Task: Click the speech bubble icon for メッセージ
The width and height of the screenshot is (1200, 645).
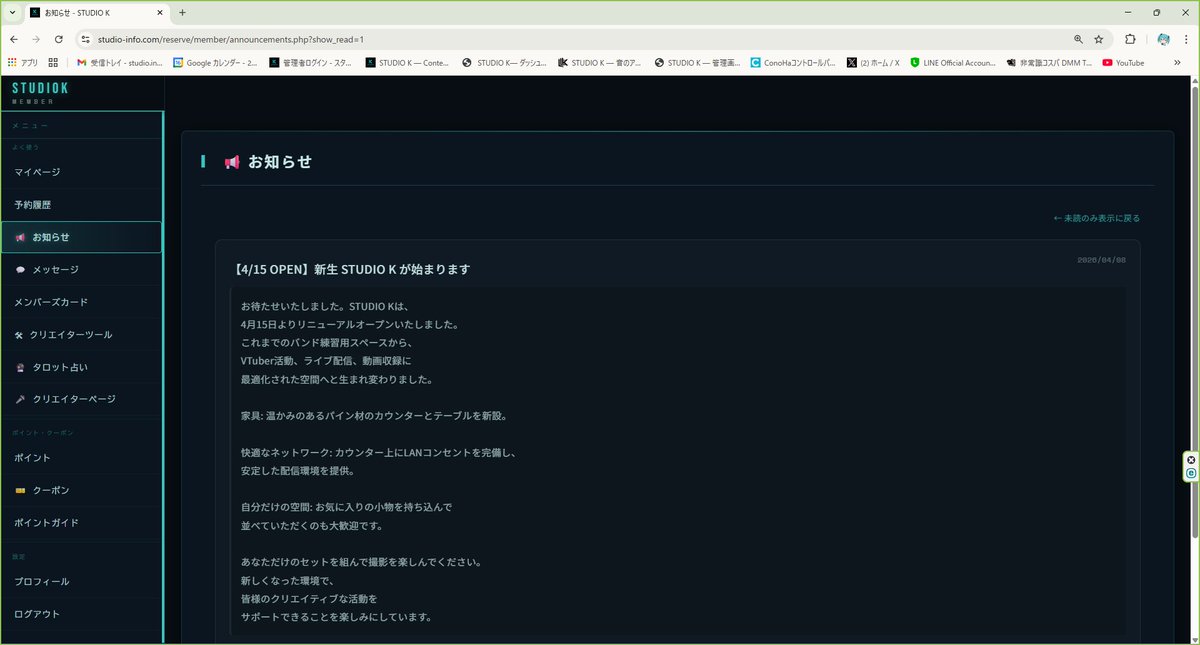Action: 21,270
